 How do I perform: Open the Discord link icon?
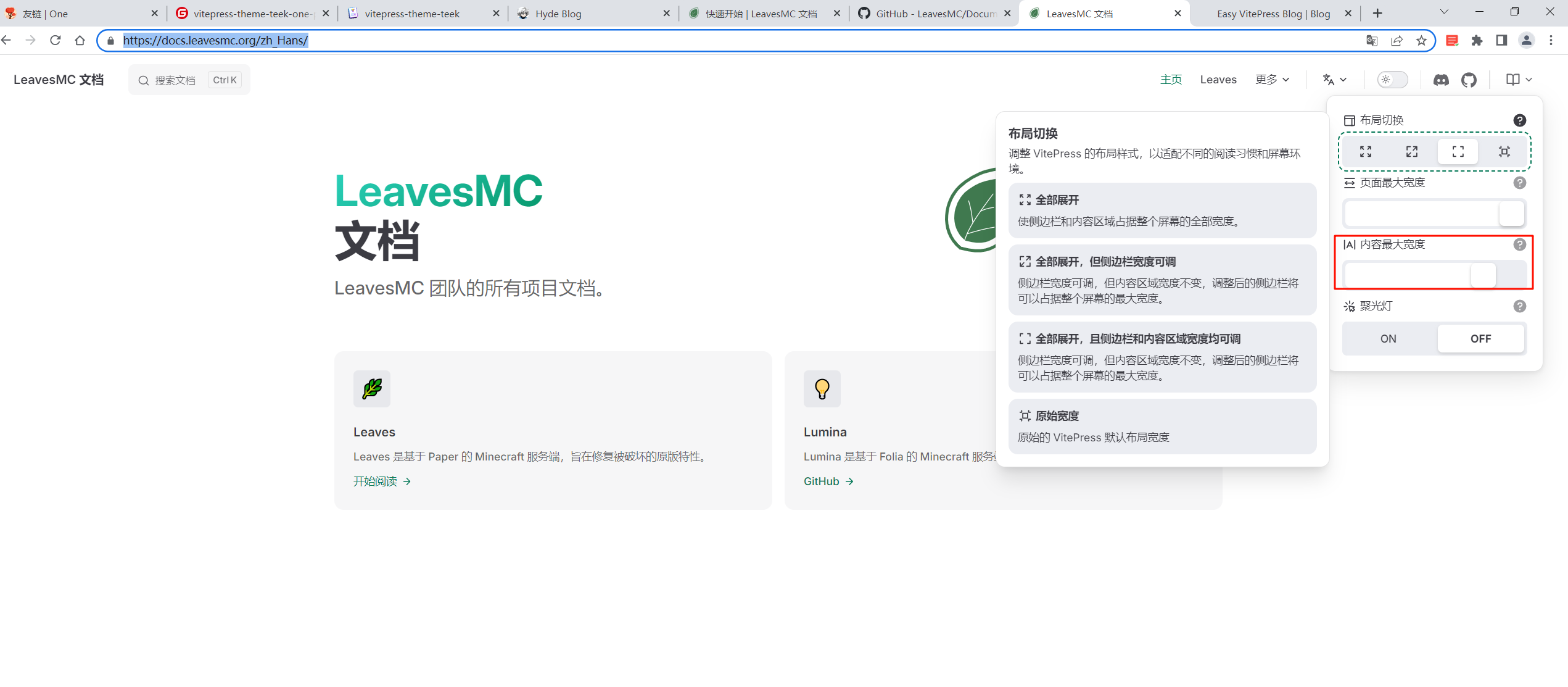pyautogui.click(x=1441, y=80)
